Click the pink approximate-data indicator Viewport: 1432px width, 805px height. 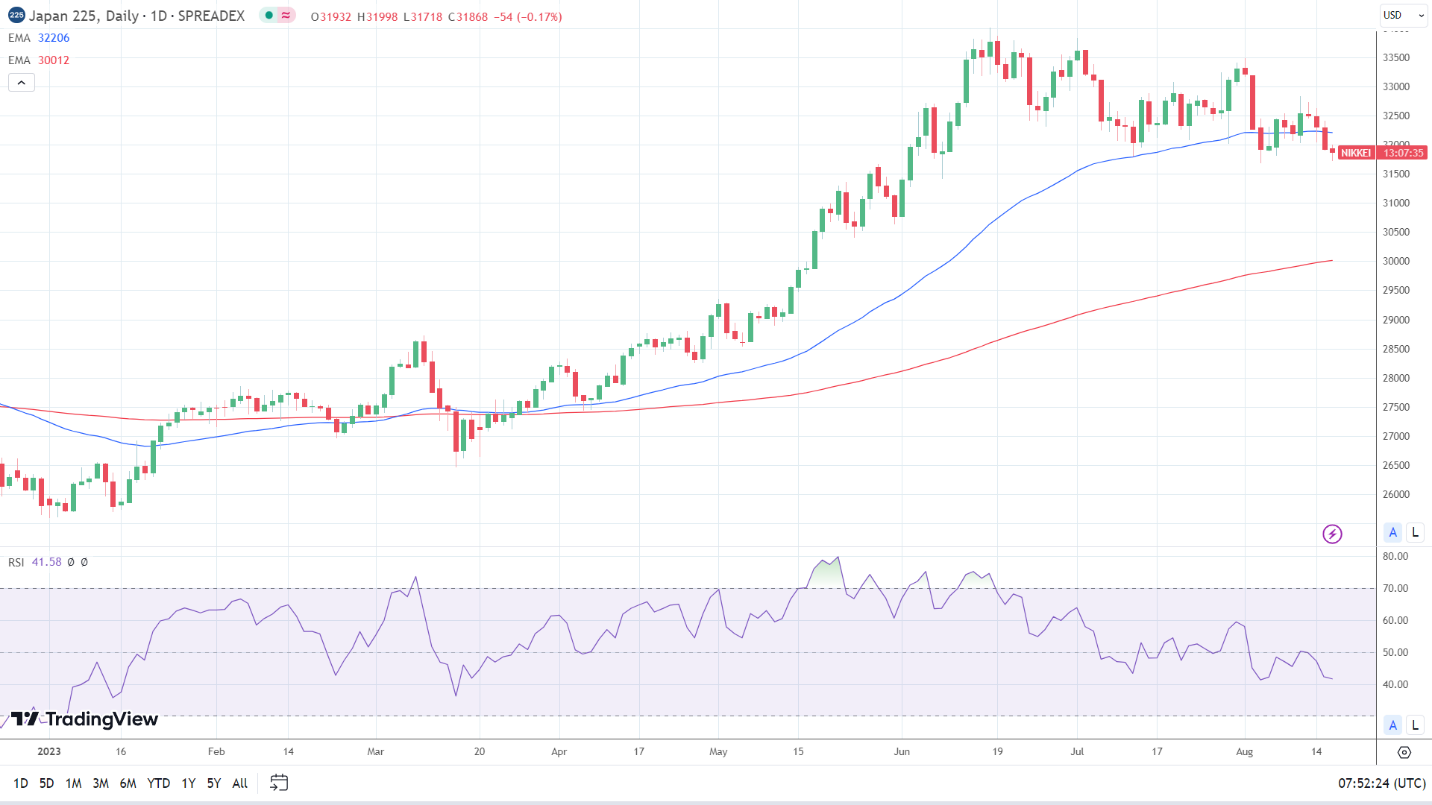[x=286, y=17]
